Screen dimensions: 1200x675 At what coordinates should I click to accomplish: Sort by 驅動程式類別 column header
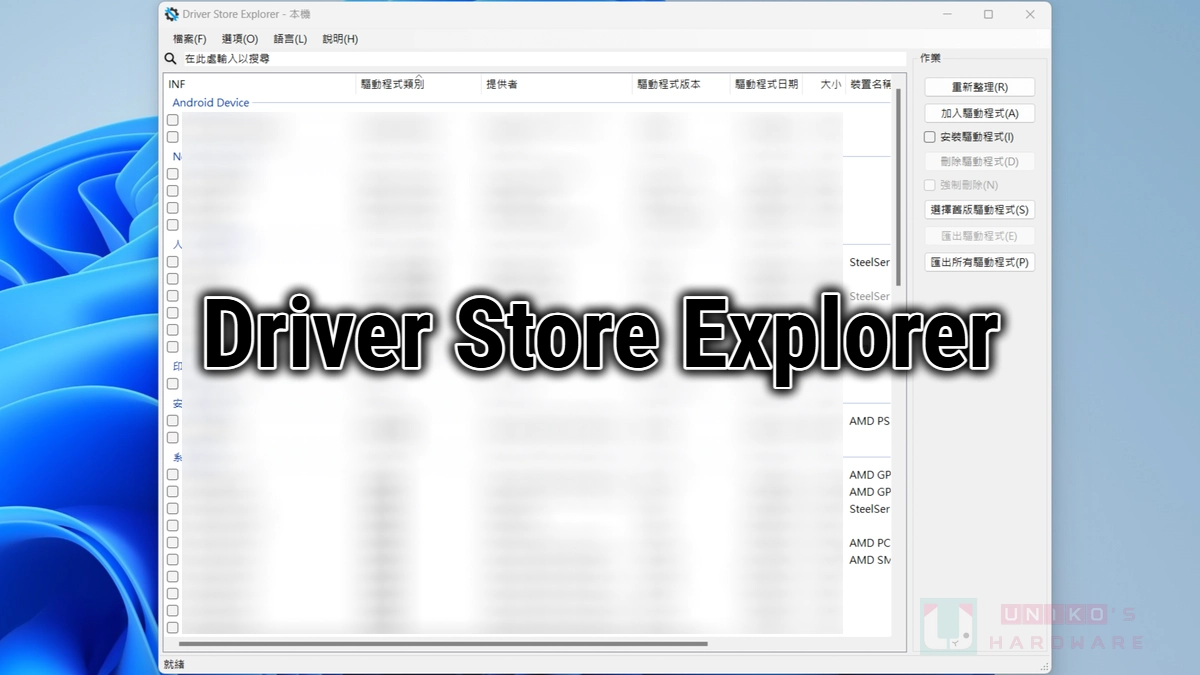click(419, 85)
